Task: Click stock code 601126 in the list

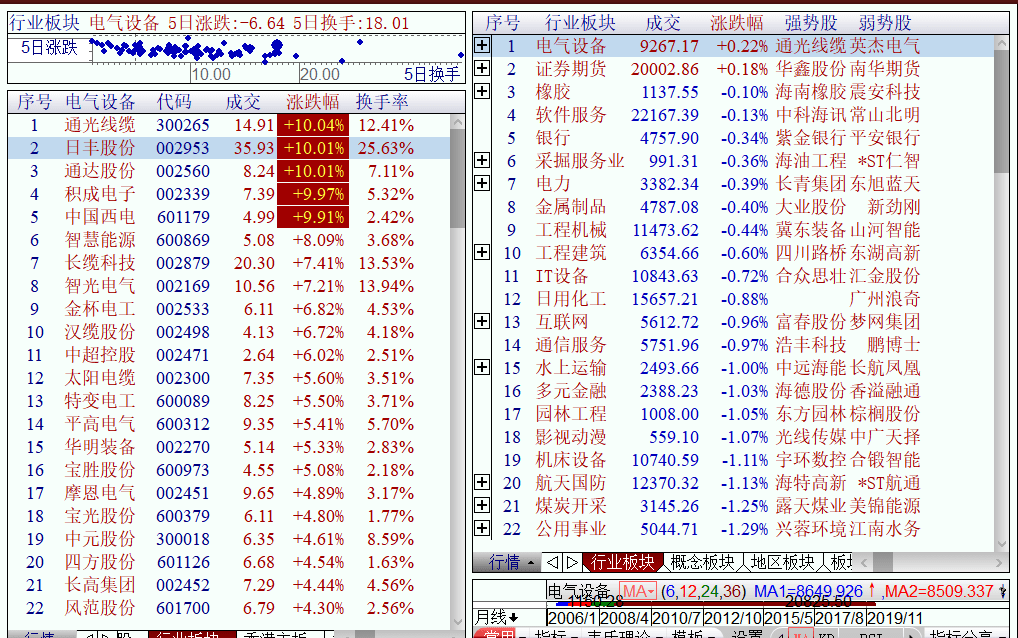Action: point(183,562)
